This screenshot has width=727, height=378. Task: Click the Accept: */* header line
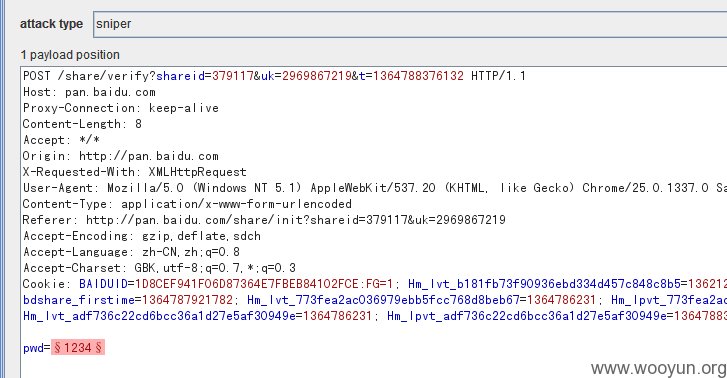(61, 140)
